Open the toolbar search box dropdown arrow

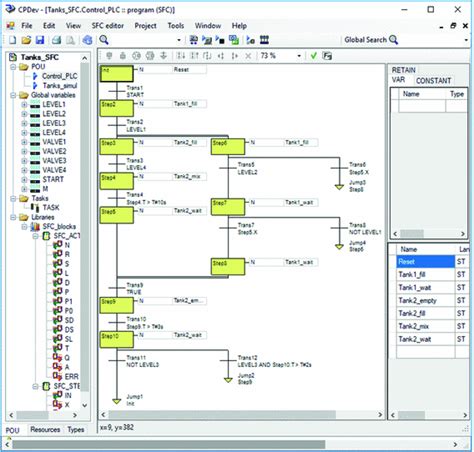click(x=179, y=40)
